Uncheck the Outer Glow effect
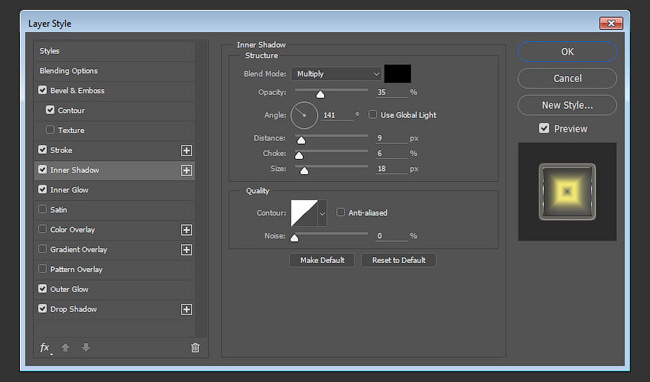650x382 pixels. pos(42,289)
